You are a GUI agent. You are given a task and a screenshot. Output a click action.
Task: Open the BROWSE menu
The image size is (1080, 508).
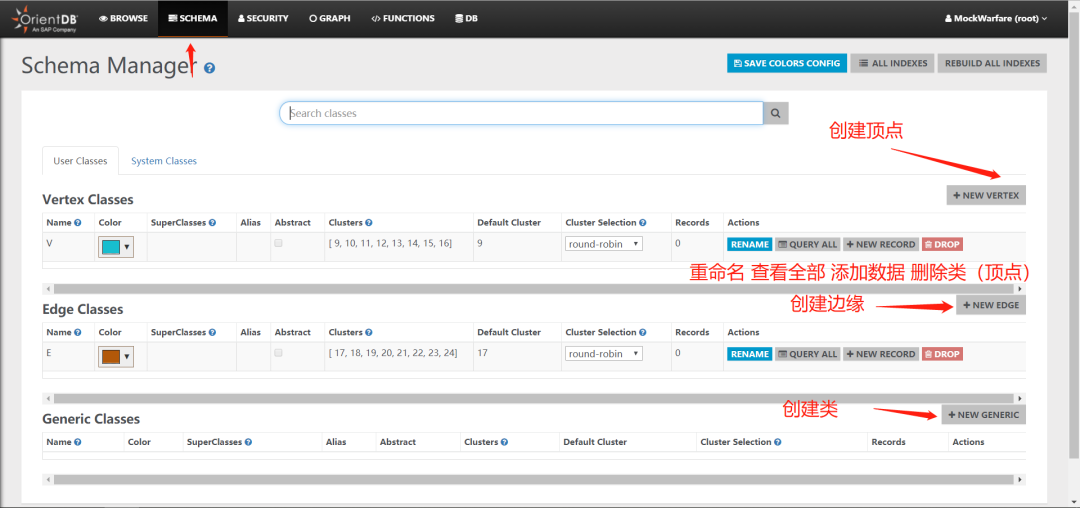click(123, 19)
